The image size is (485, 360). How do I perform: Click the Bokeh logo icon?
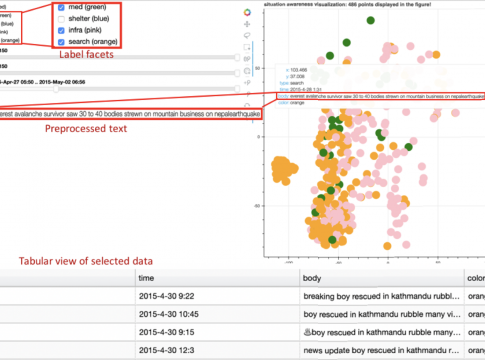coord(247,12)
